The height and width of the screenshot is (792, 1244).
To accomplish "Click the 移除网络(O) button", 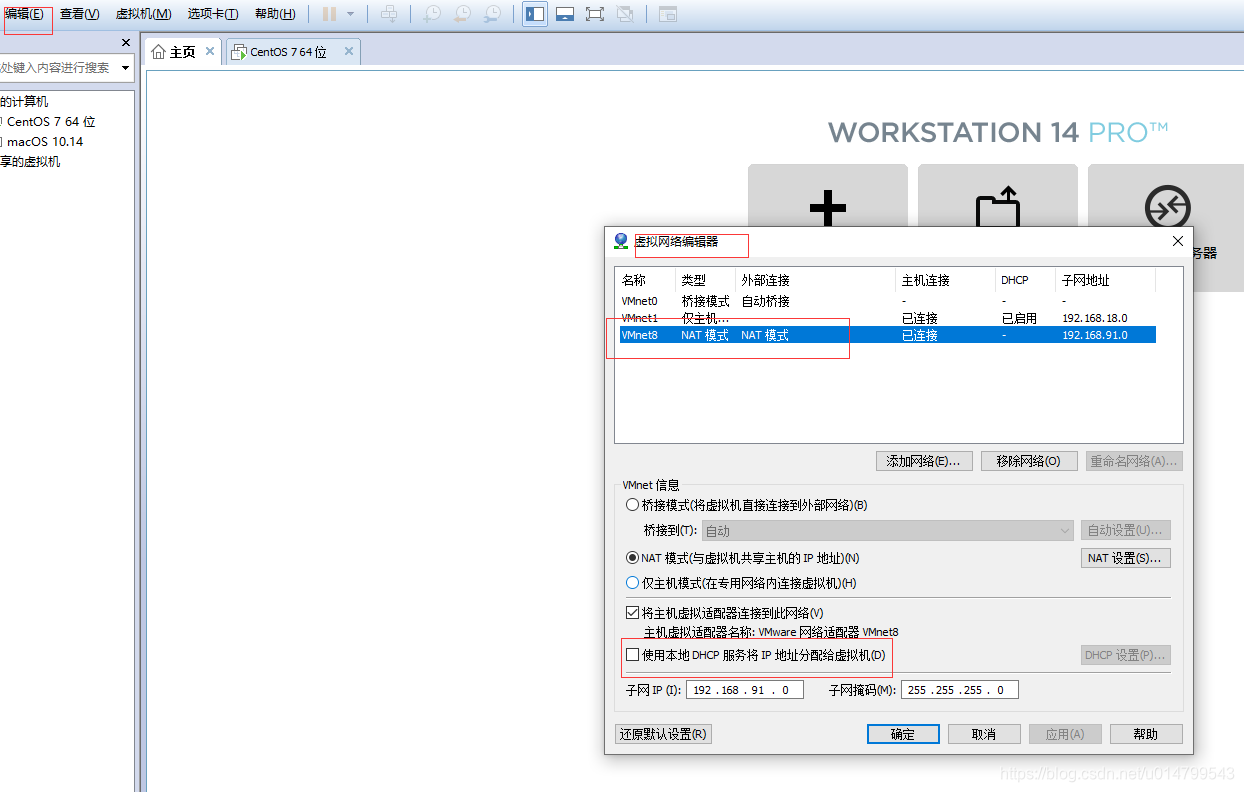I will click(x=1029, y=461).
